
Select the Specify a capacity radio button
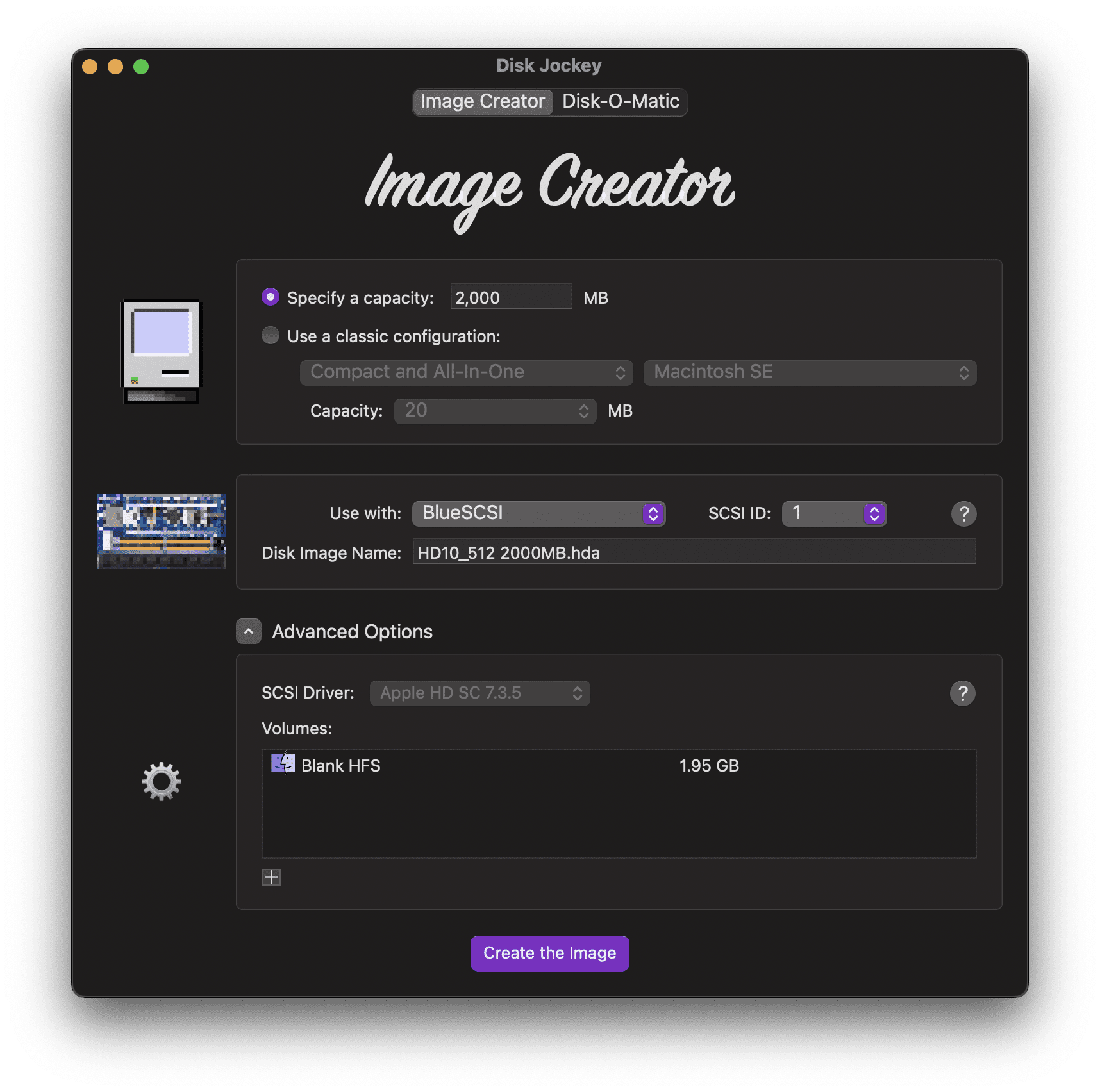[x=271, y=297]
